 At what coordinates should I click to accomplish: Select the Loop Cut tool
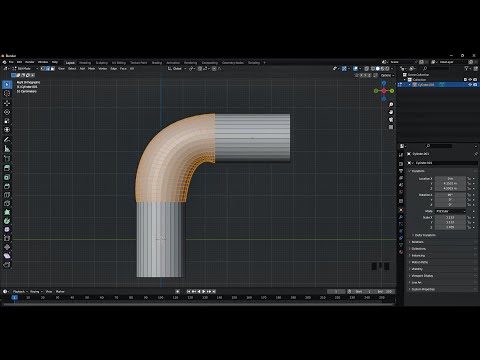point(7,195)
